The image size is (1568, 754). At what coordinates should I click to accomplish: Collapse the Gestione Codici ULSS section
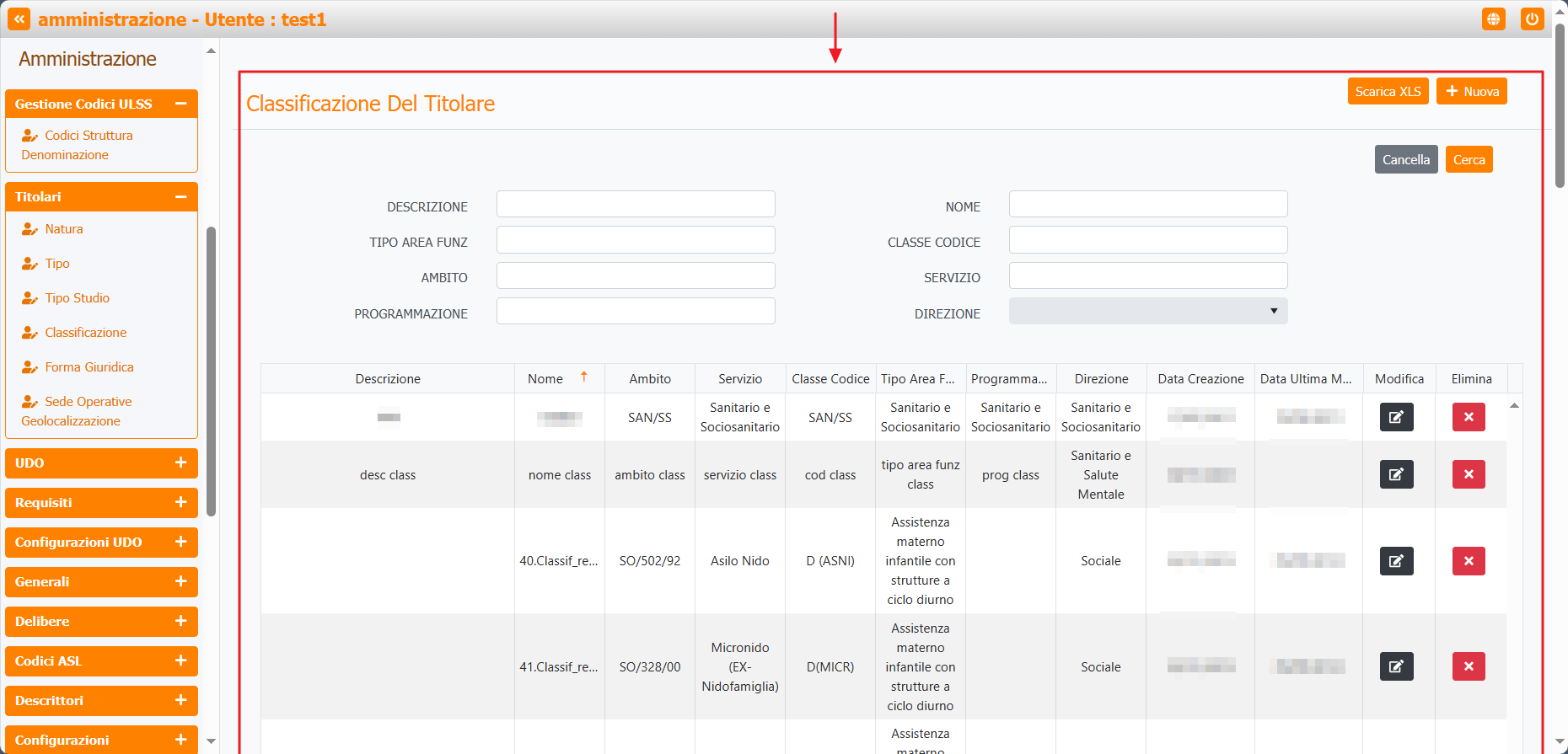tap(180, 104)
